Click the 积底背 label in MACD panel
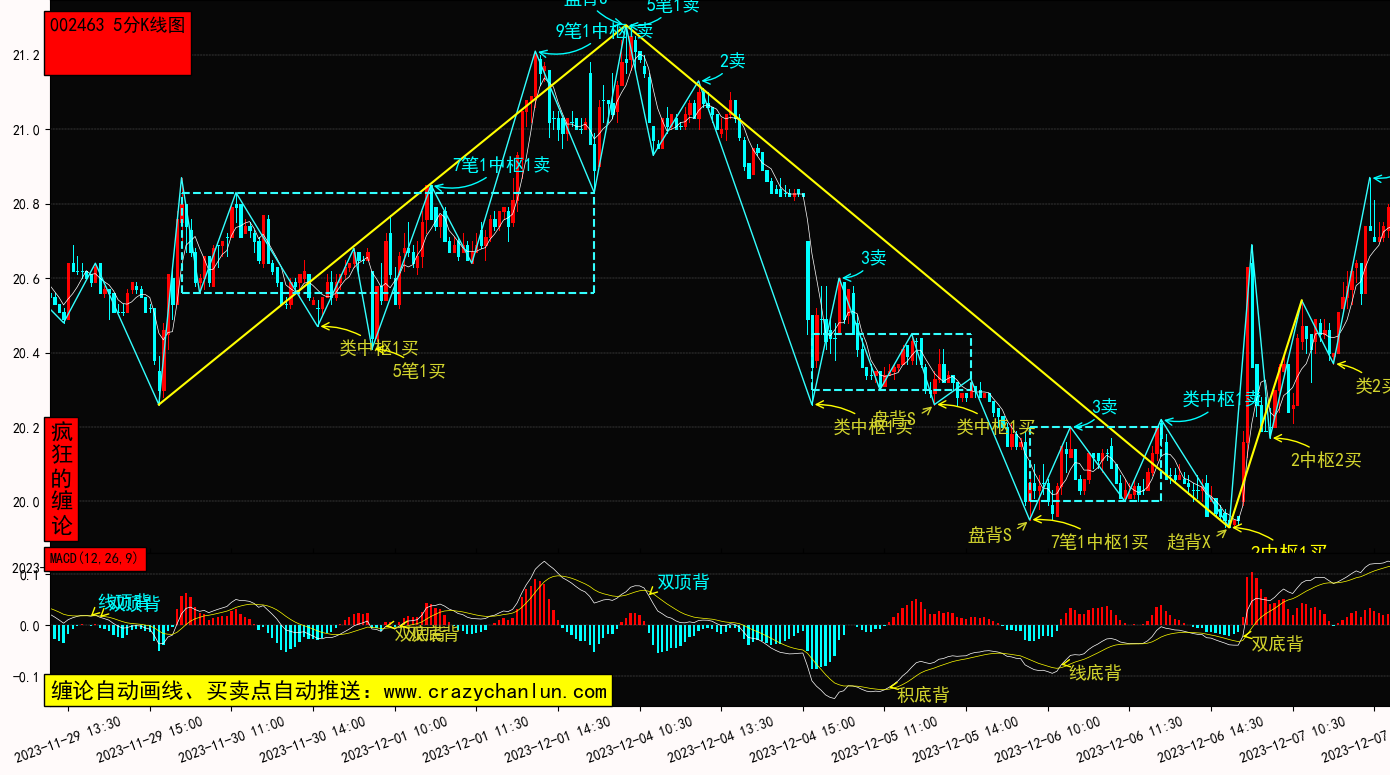Screen dimensions: 1390x775 (x=922, y=695)
